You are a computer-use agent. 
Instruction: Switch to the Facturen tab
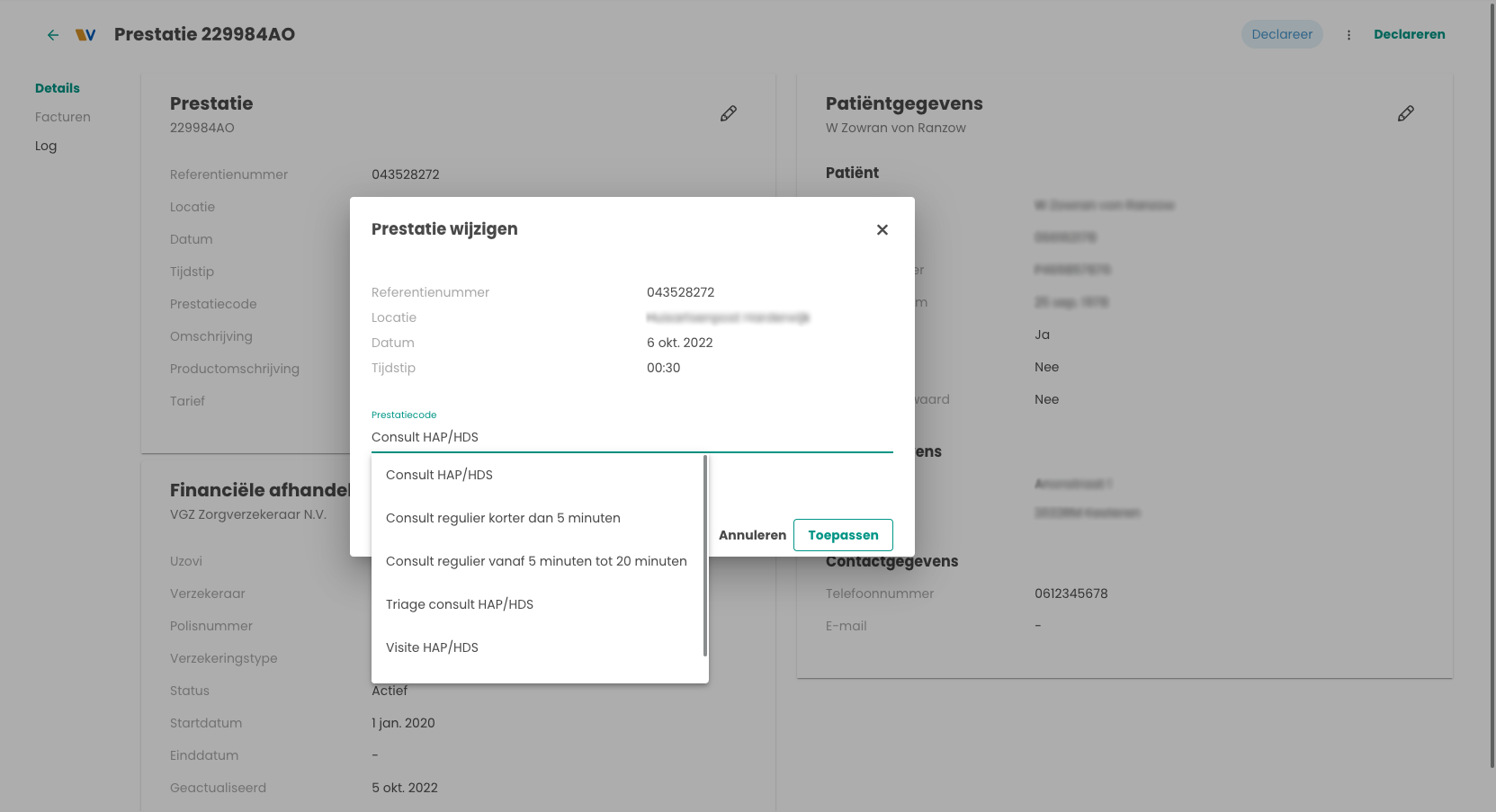[63, 117]
